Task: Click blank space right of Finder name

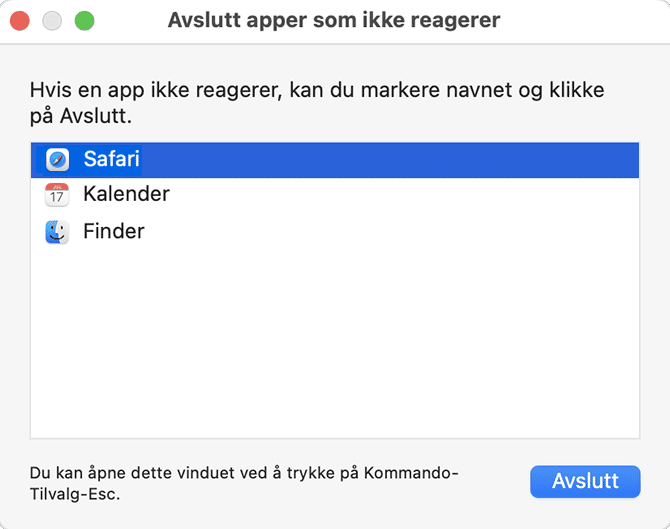Action: click(391, 232)
